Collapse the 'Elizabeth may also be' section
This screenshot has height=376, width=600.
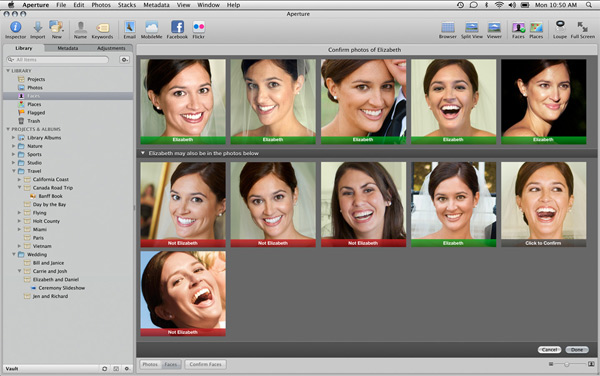143,153
